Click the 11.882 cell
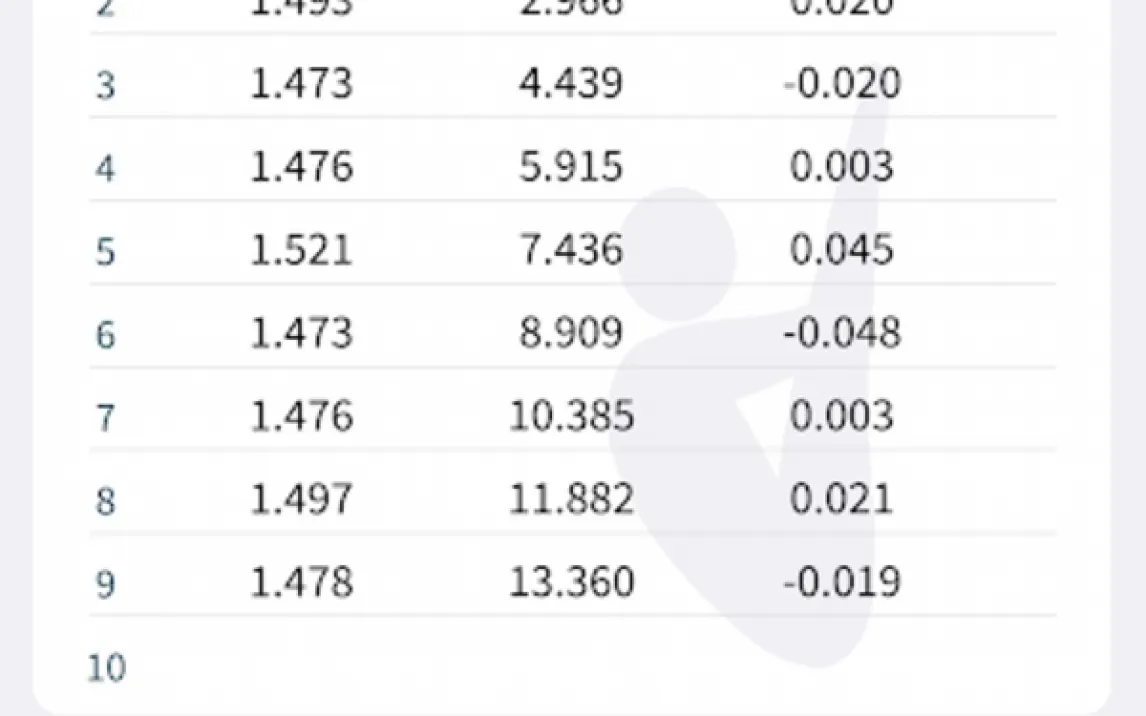Viewport: 1146px width, 716px height. 570,499
